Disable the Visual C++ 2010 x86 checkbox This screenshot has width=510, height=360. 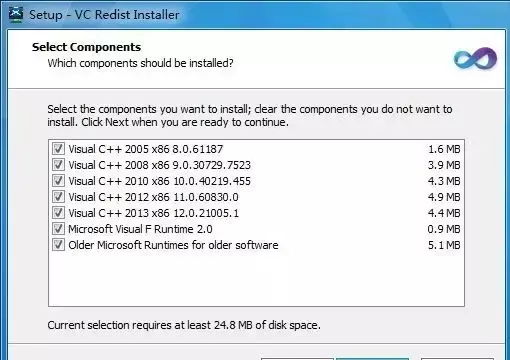coord(58,181)
